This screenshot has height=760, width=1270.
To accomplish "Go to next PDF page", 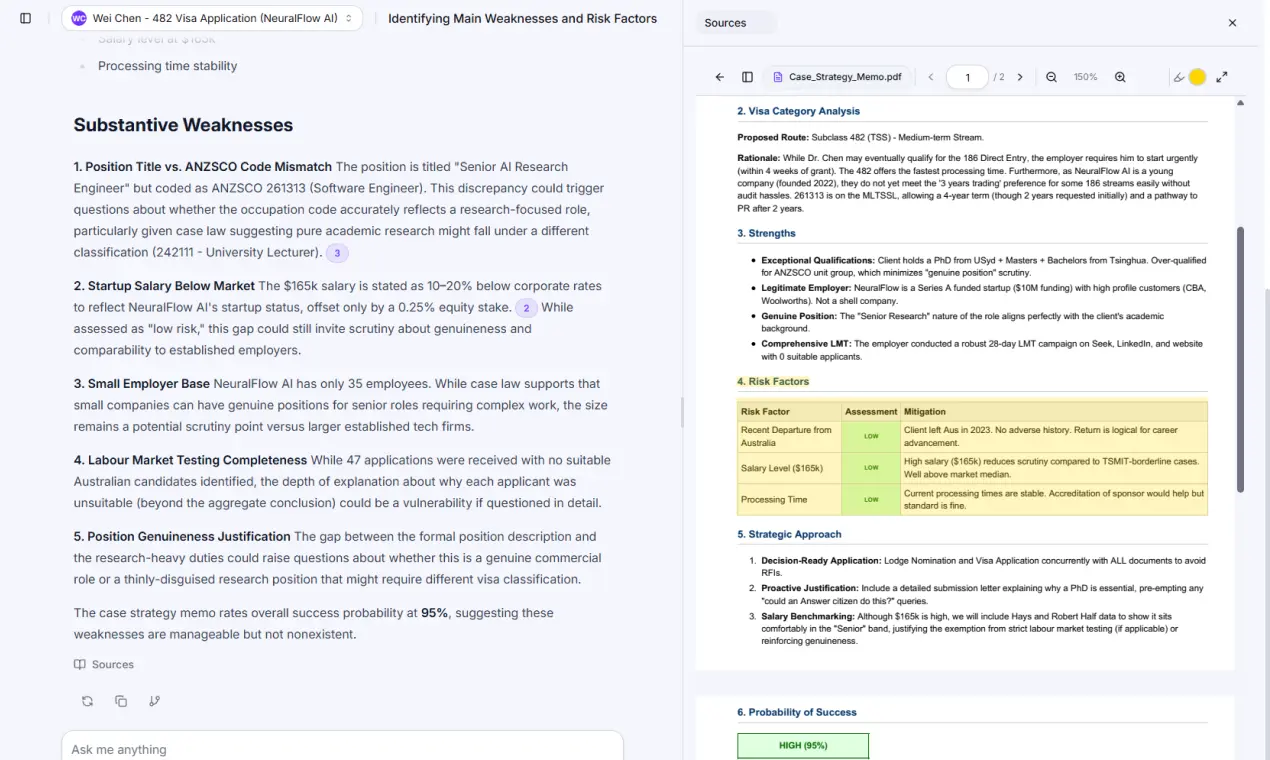I will 1020,77.
